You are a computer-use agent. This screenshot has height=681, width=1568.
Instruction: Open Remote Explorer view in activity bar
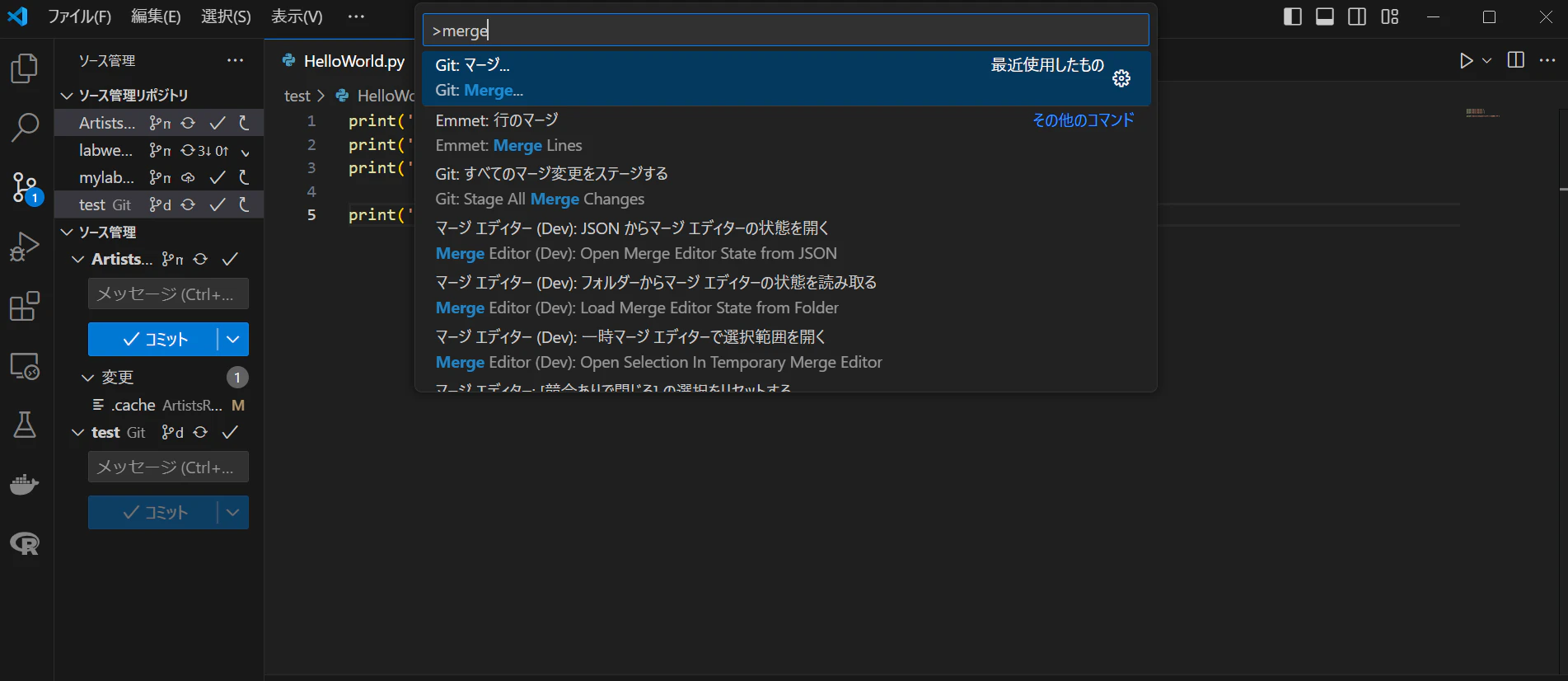(25, 366)
